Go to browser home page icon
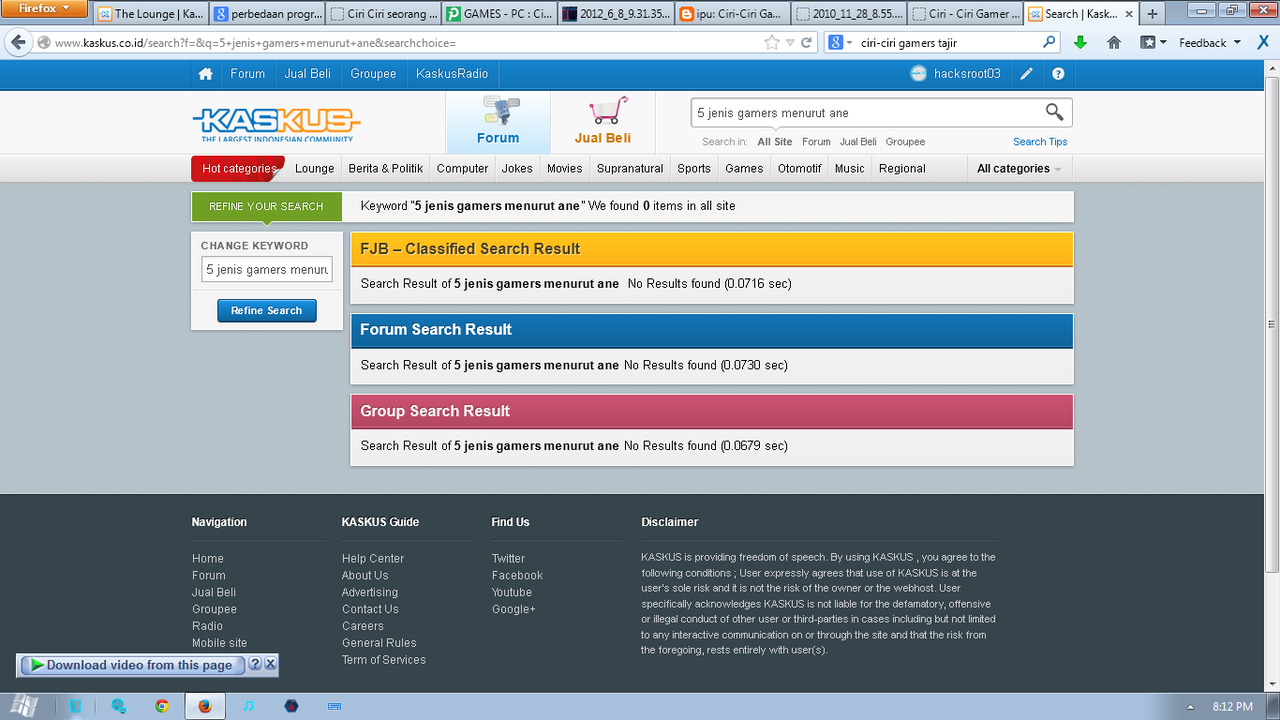1280x720 pixels. (1114, 43)
